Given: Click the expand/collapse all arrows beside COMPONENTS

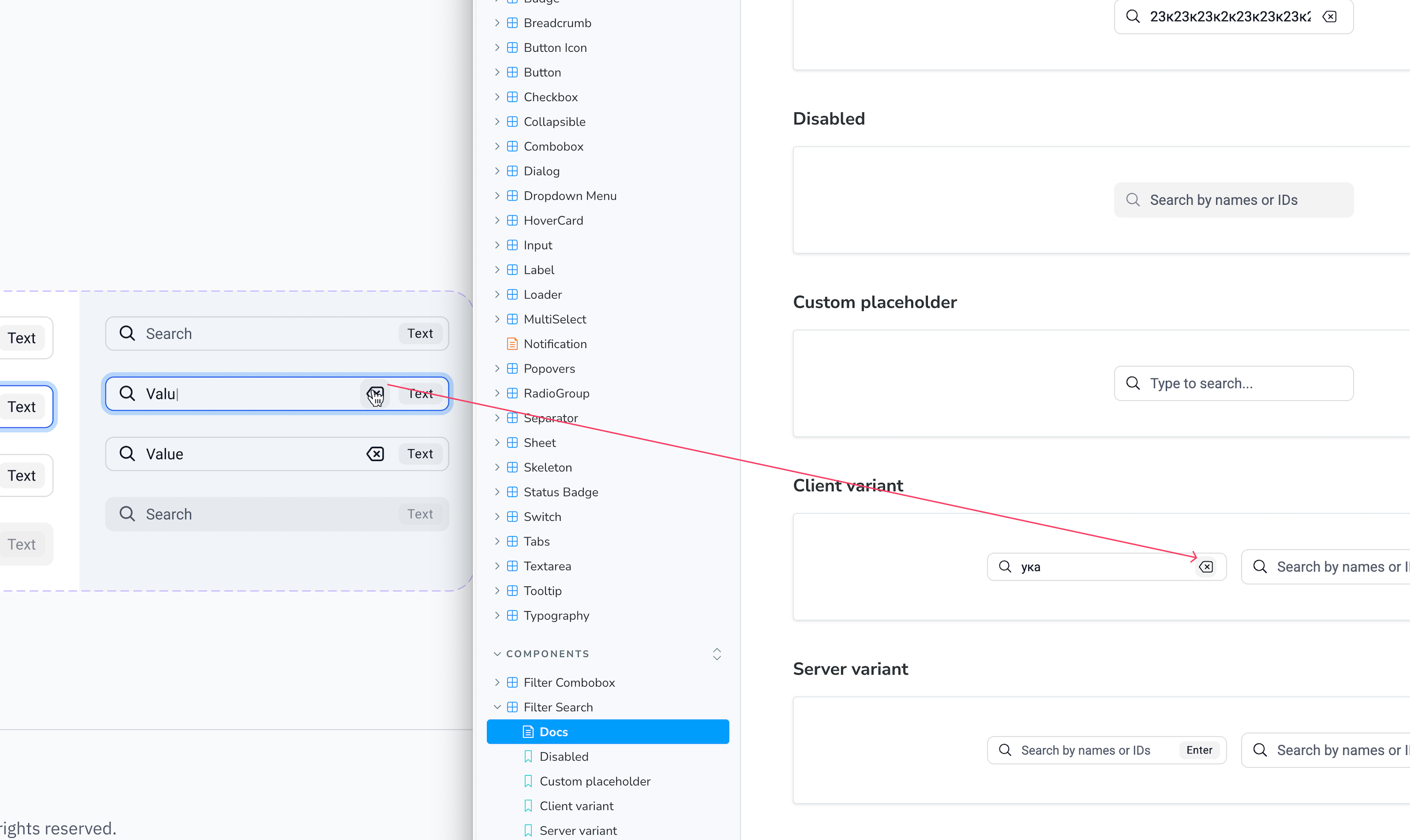Looking at the screenshot, I should (717, 654).
